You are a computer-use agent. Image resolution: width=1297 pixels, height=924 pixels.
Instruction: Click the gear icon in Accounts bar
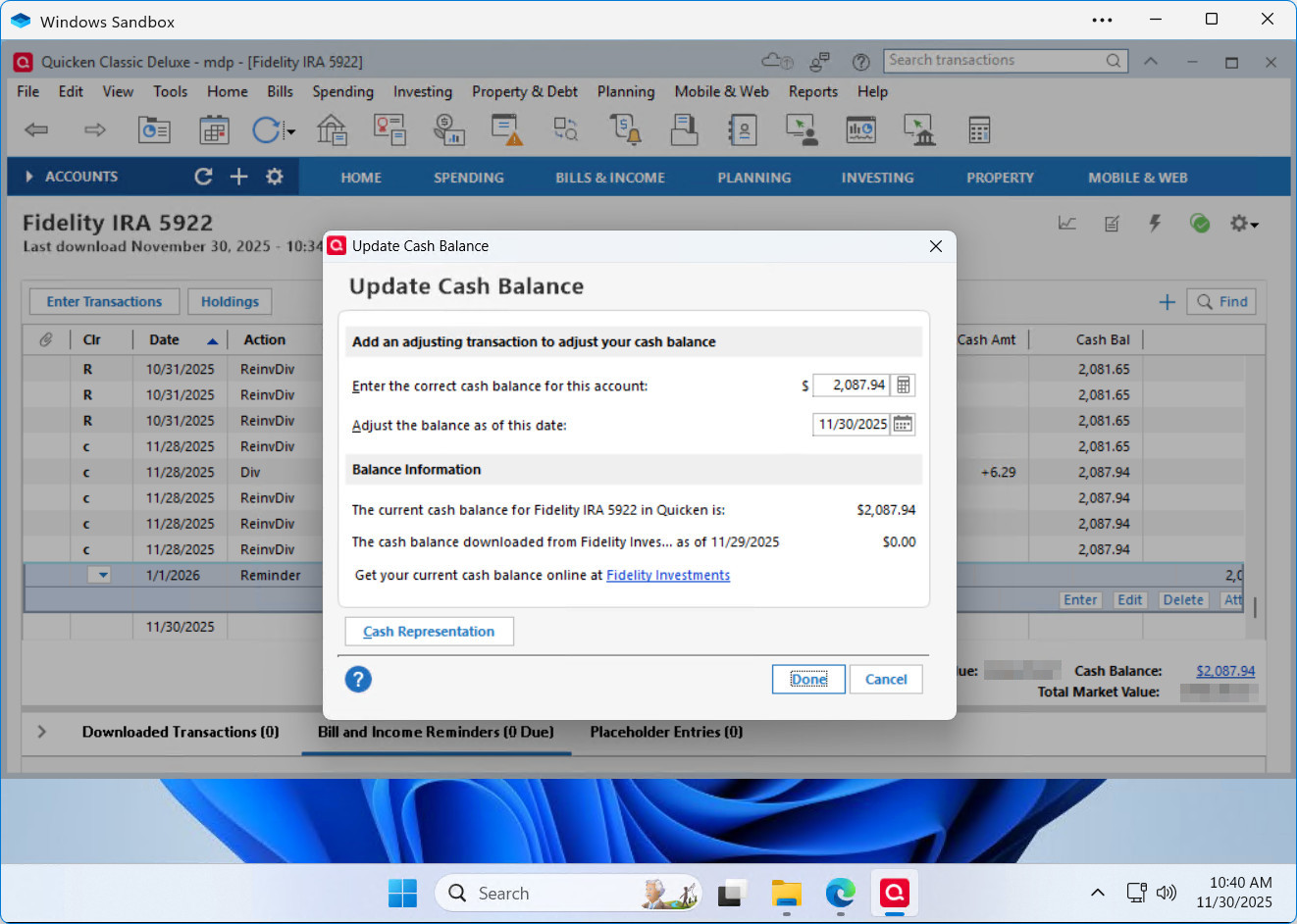[x=275, y=177]
